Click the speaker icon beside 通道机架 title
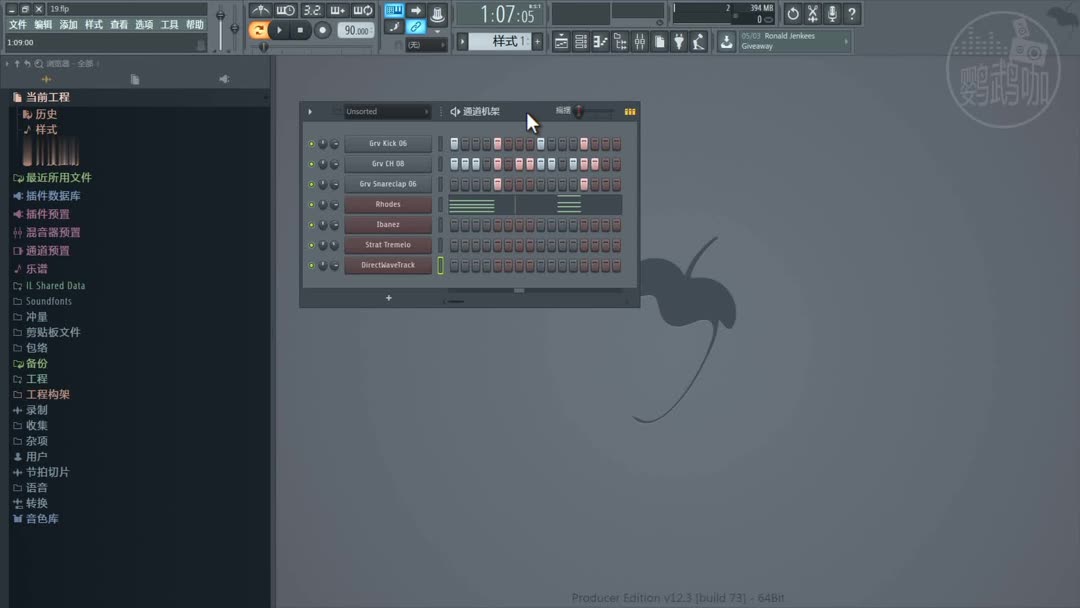 tap(455, 111)
